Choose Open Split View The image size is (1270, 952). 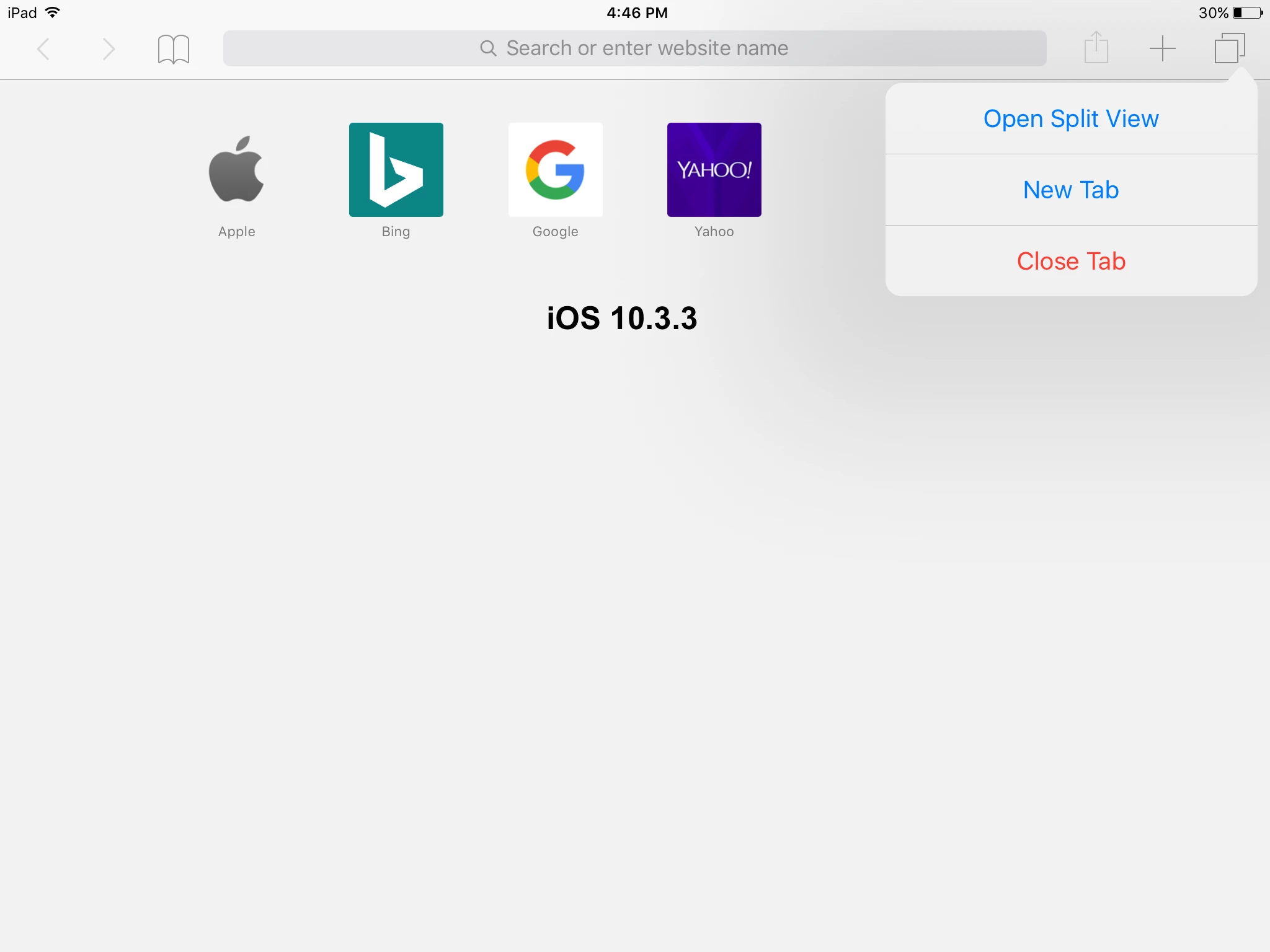click(x=1071, y=118)
